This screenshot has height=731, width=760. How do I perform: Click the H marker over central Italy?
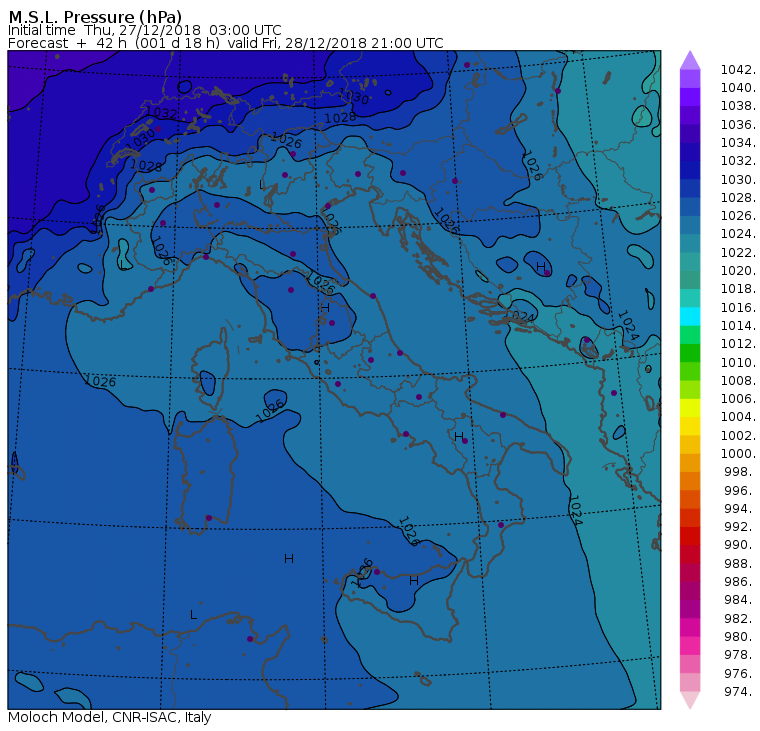pos(325,307)
